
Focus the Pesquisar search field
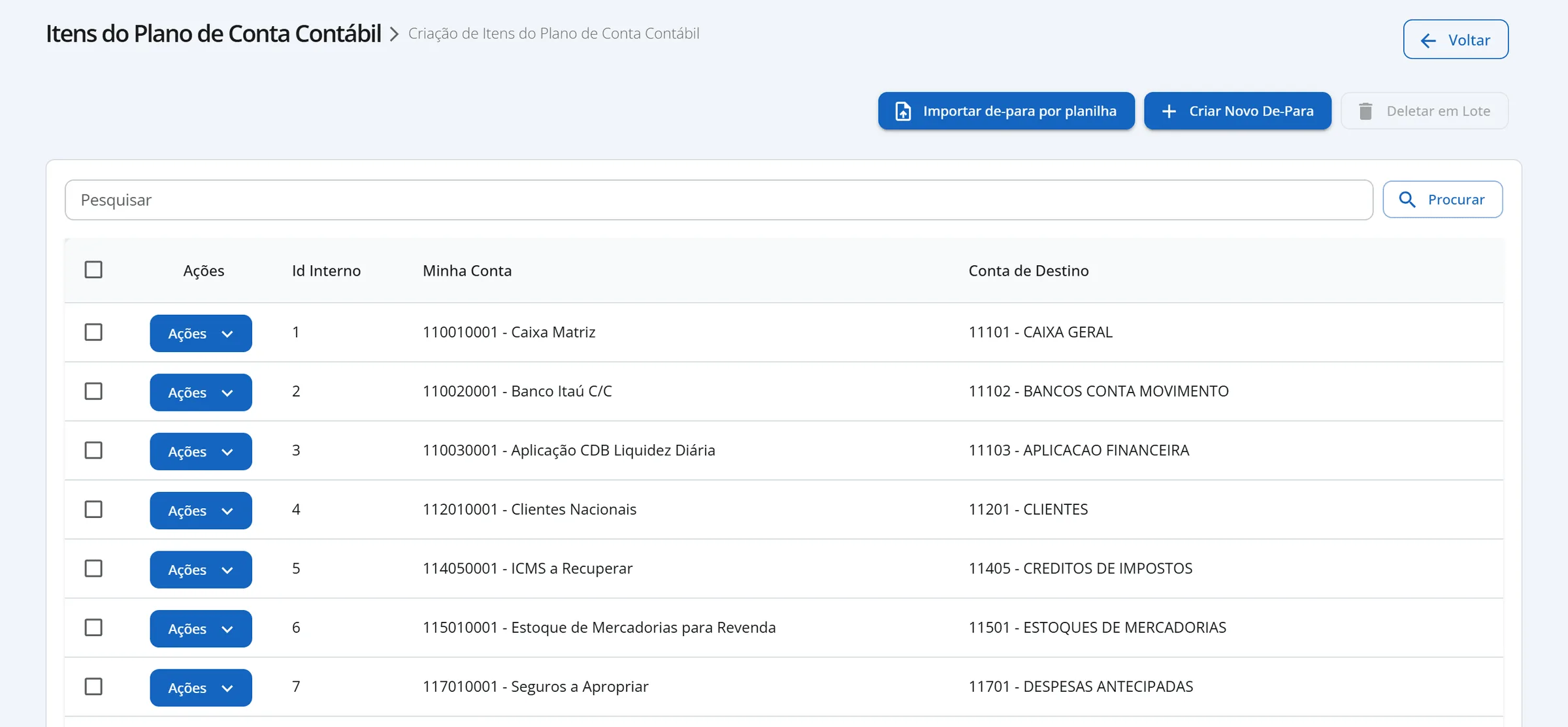pyautogui.click(x=719, y=200)
